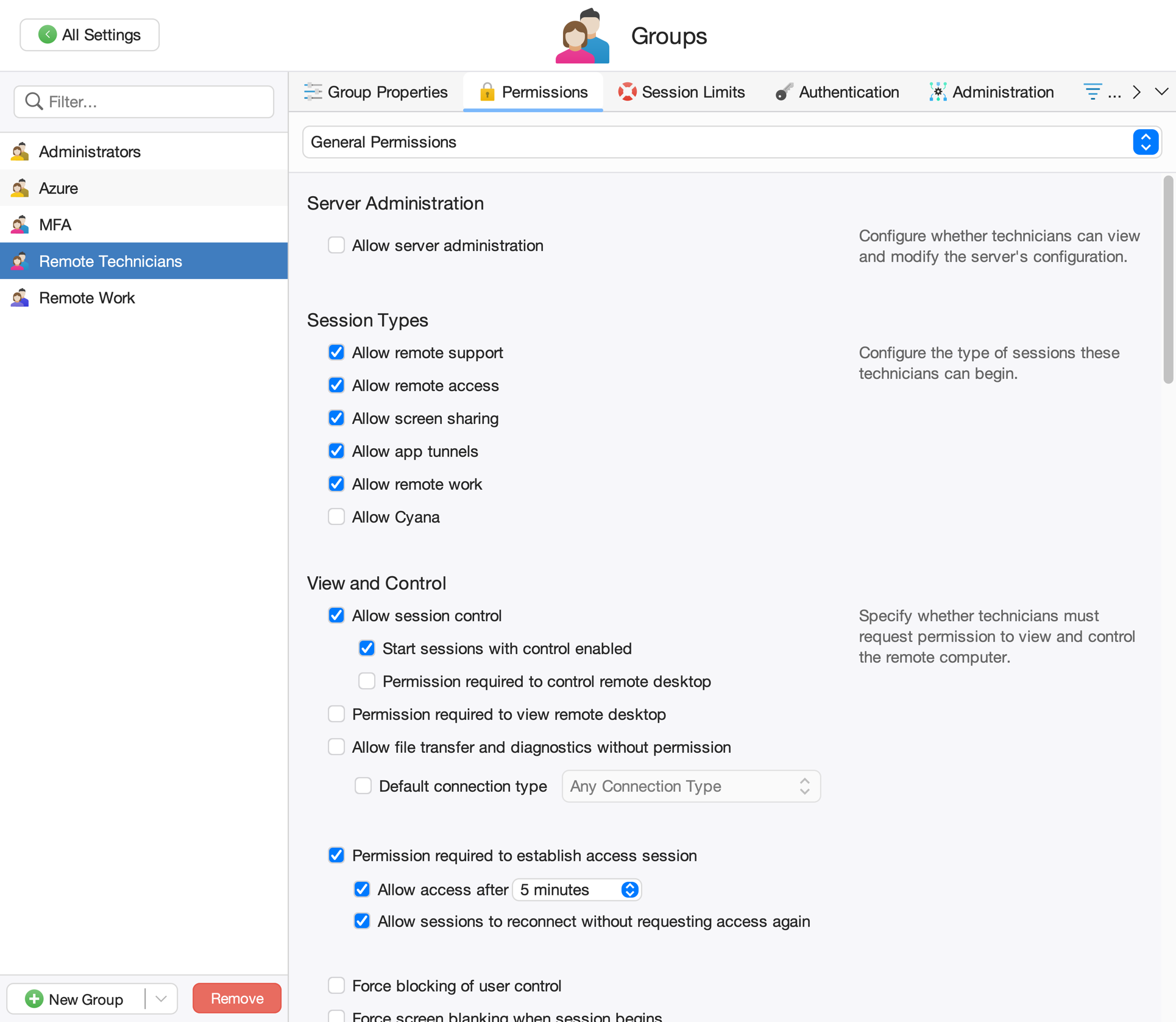This screenshot has height=1022, width=1176.
Task: Enable Allow server administration checkbox
Action: pos(336,245)
